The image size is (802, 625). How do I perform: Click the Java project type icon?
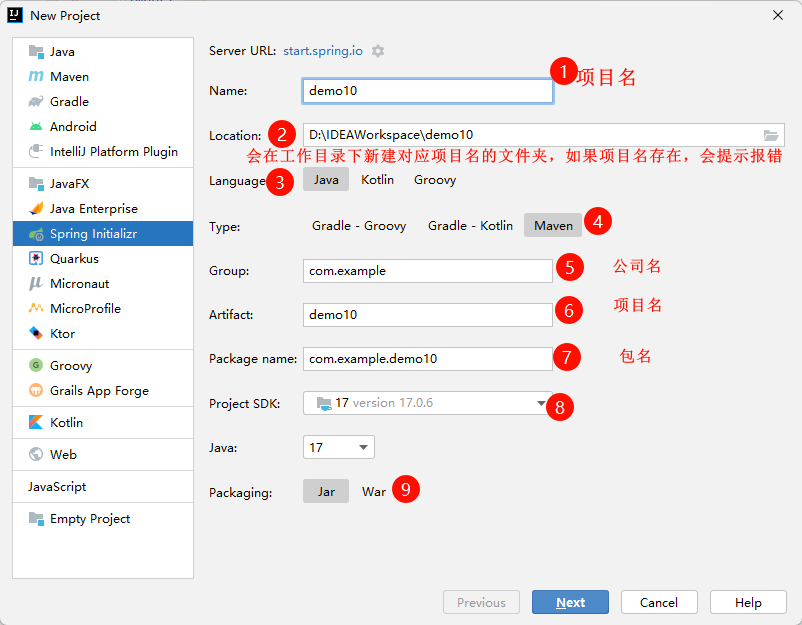coord(36,52)
